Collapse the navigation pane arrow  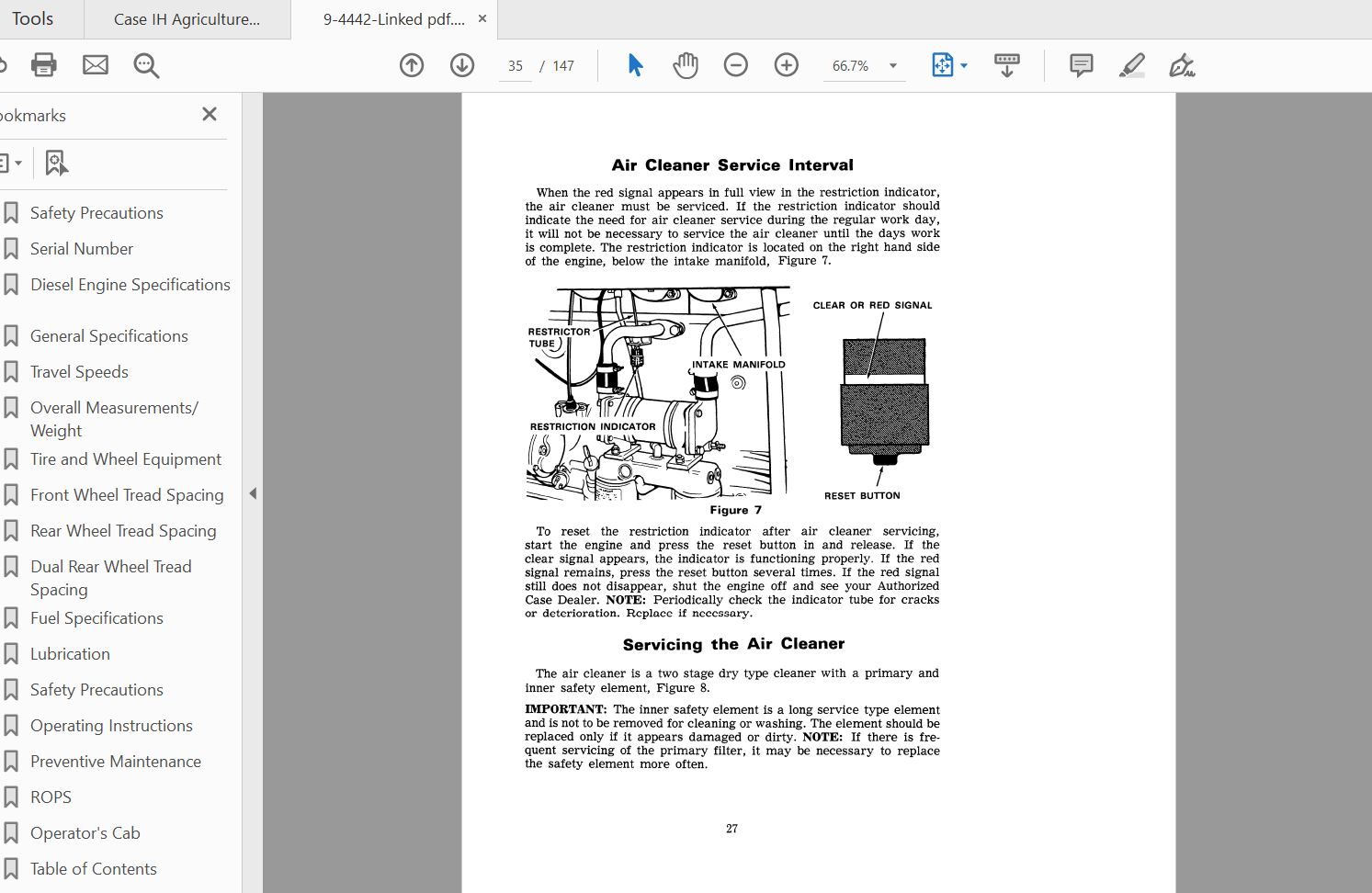[x=253, y=493]
